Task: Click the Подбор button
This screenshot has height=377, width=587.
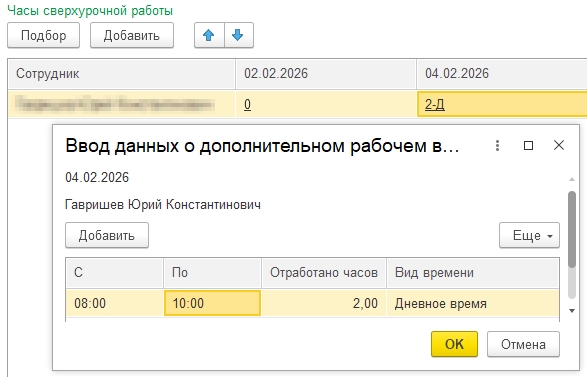Action: [43, 35]
